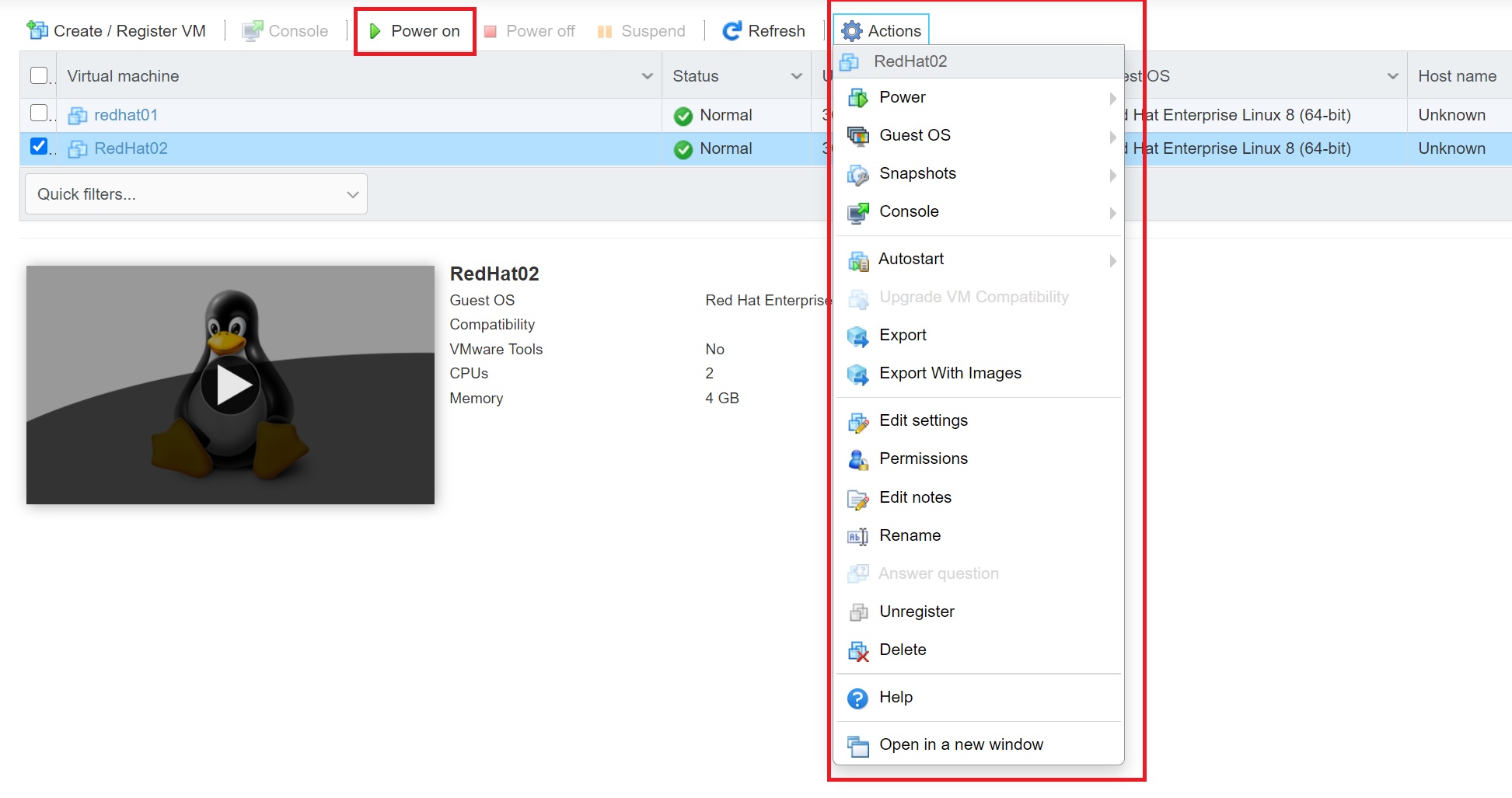
Task: Expand the Power submenu arrow
Action: point(1112,98)
